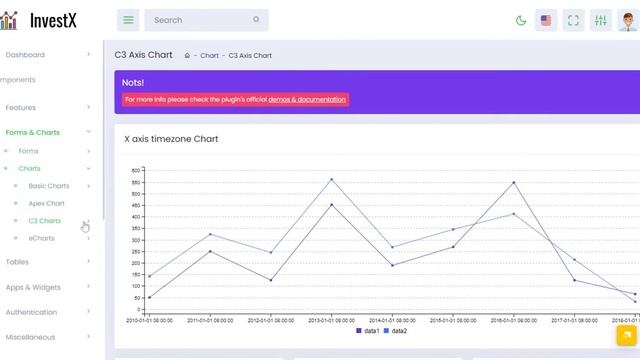Click the home icon in breadcrumb

(187, 55)
